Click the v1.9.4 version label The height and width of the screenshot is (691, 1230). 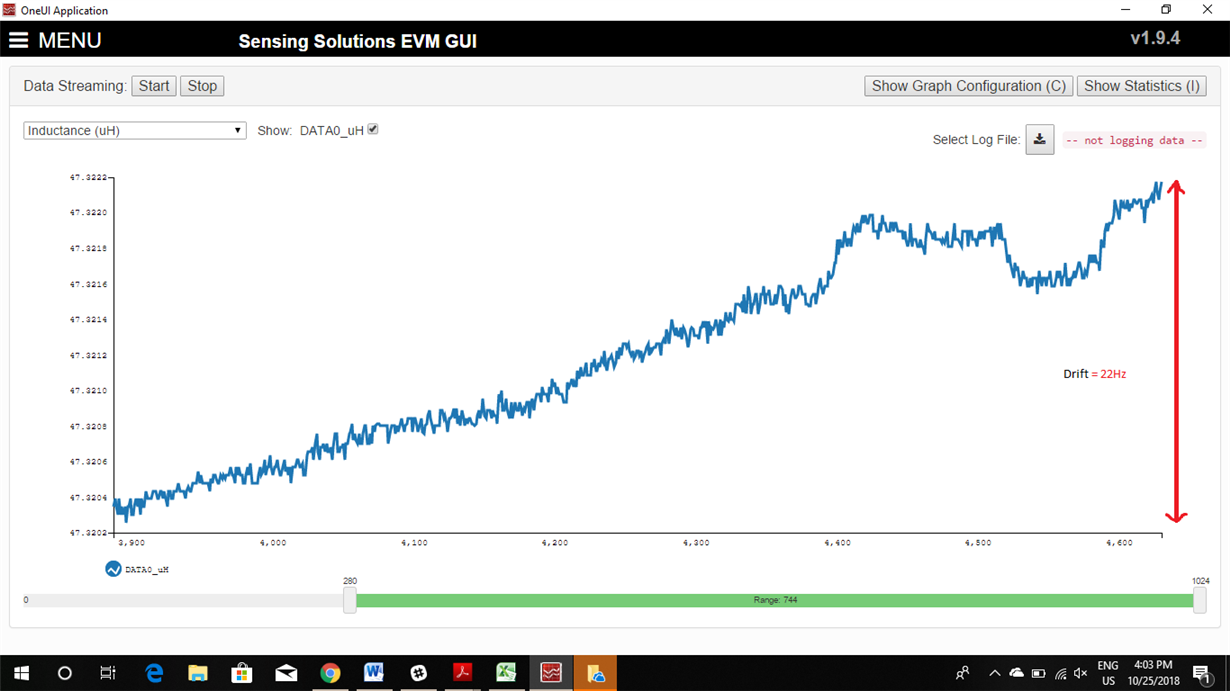1155,38
